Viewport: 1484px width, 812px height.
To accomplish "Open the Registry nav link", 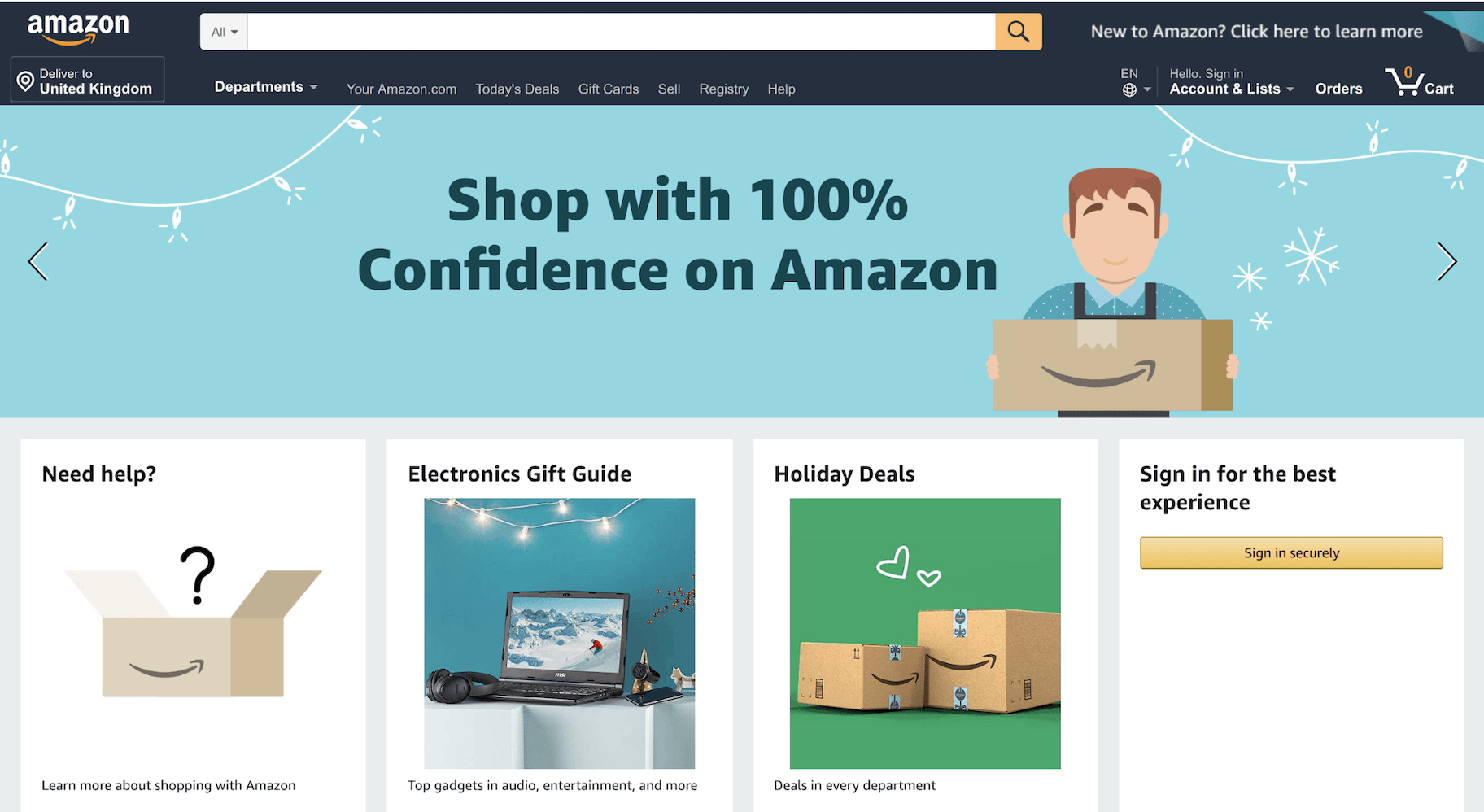I will point(723,89).
